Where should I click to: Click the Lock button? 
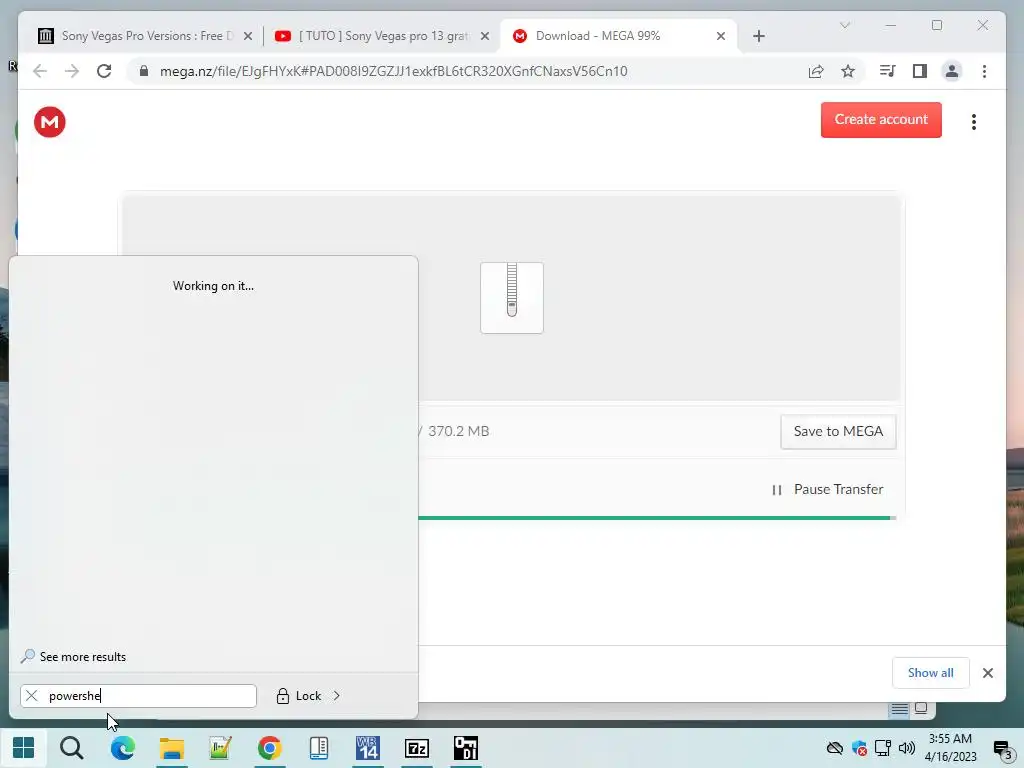(x=299, y=696)
